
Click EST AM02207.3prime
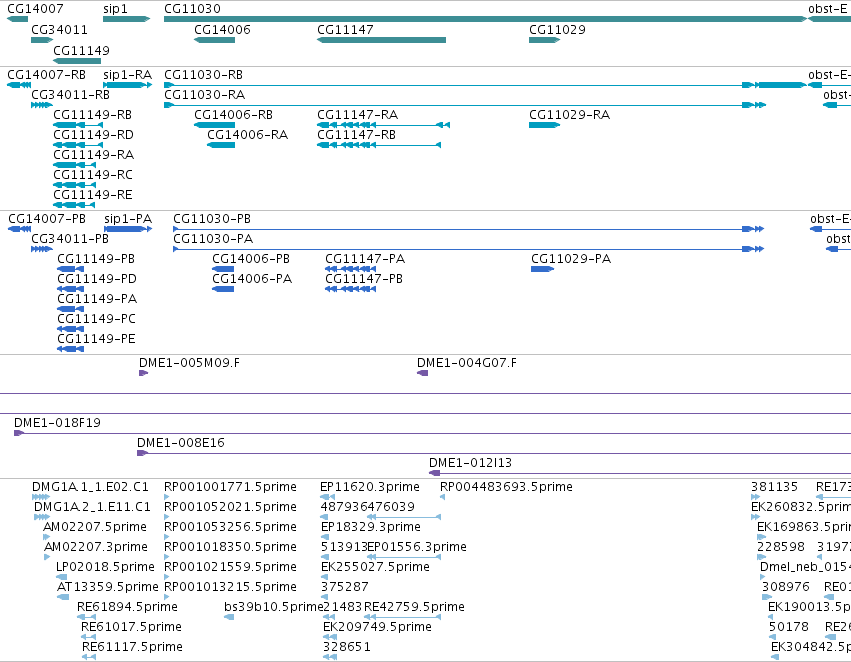(x=96, y=548)
